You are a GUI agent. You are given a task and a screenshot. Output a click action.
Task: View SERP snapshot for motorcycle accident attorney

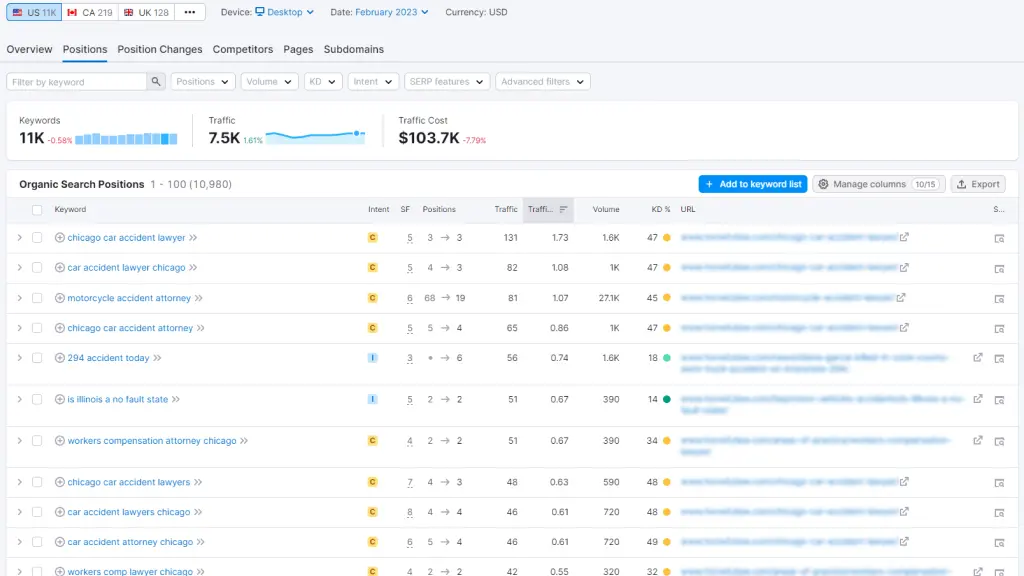click(x=999, y=298)
